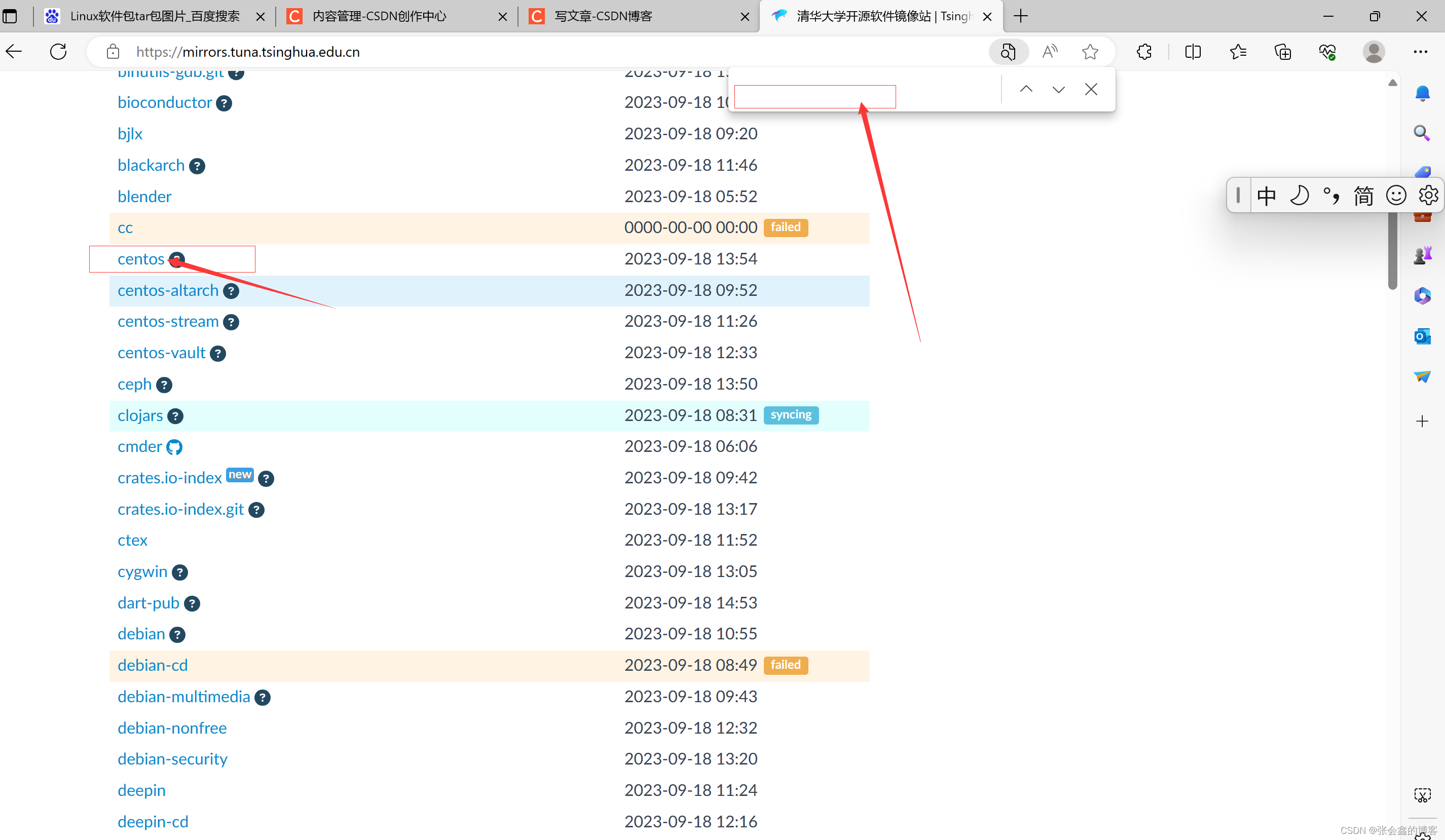The height and width of the screenshot is (840, 1445).
Task: Reload the current page
Action: pos(58,52)
